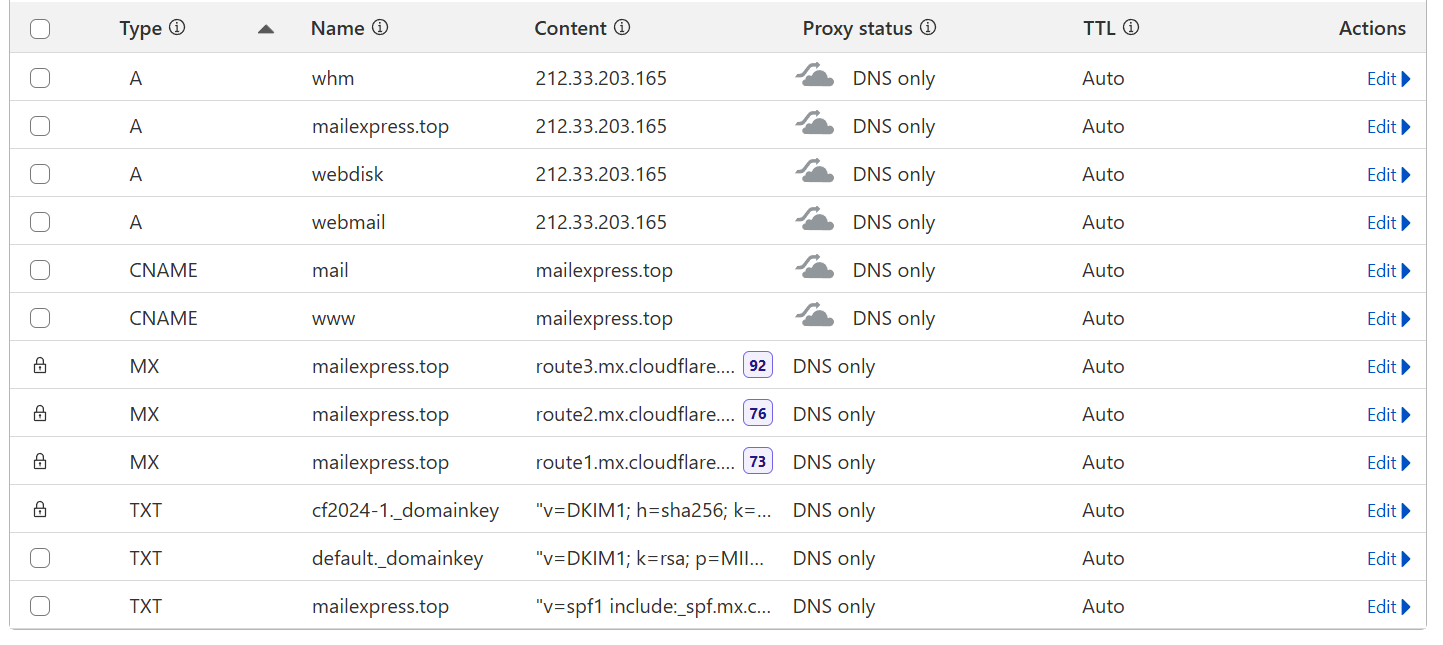Click the lock icon on cf2024-1._domainkey record
The height and width of the screenshot is (645, 1443).
tap(40, 510)
